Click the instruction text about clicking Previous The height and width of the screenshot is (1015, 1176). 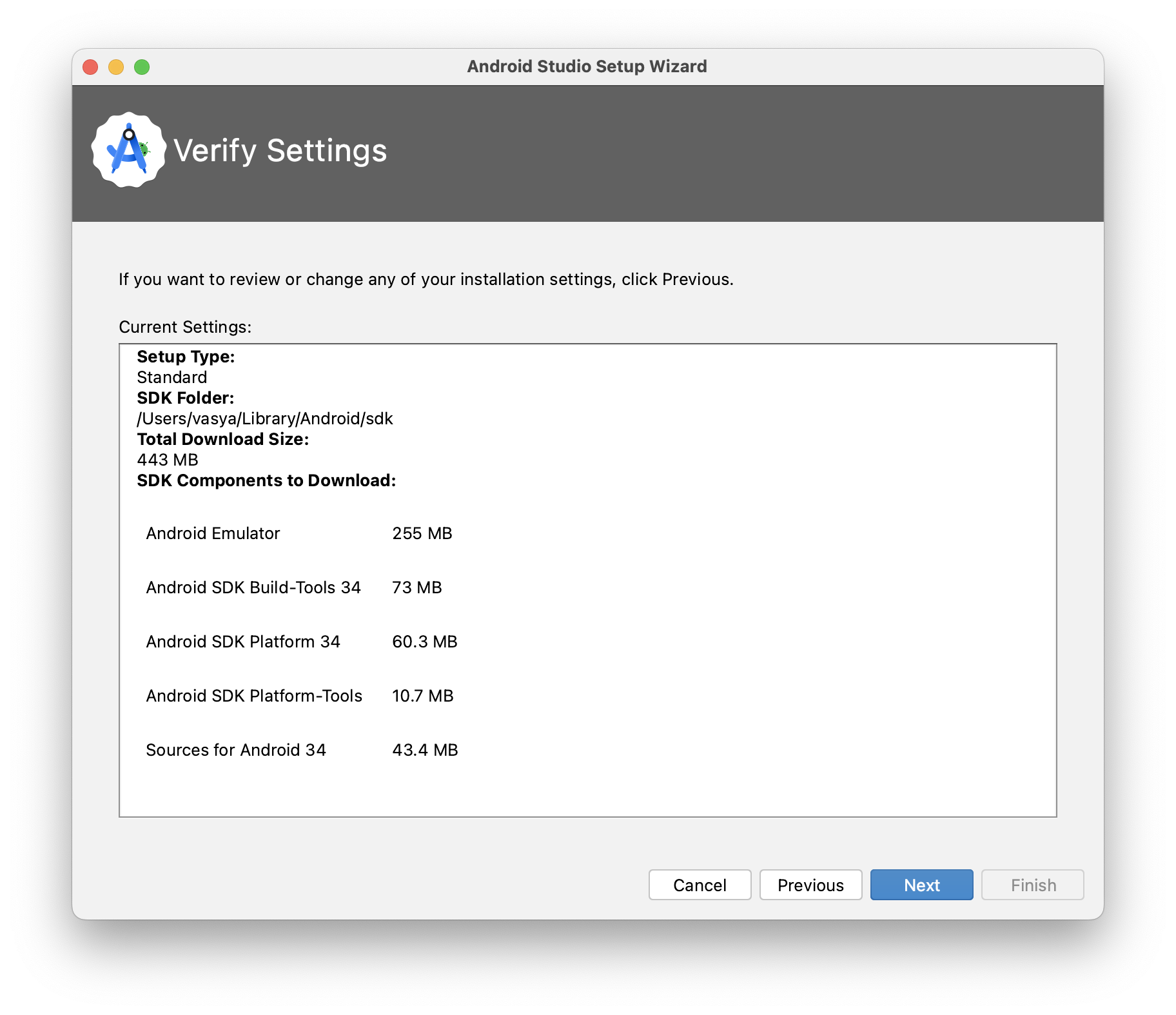[426, 279]
